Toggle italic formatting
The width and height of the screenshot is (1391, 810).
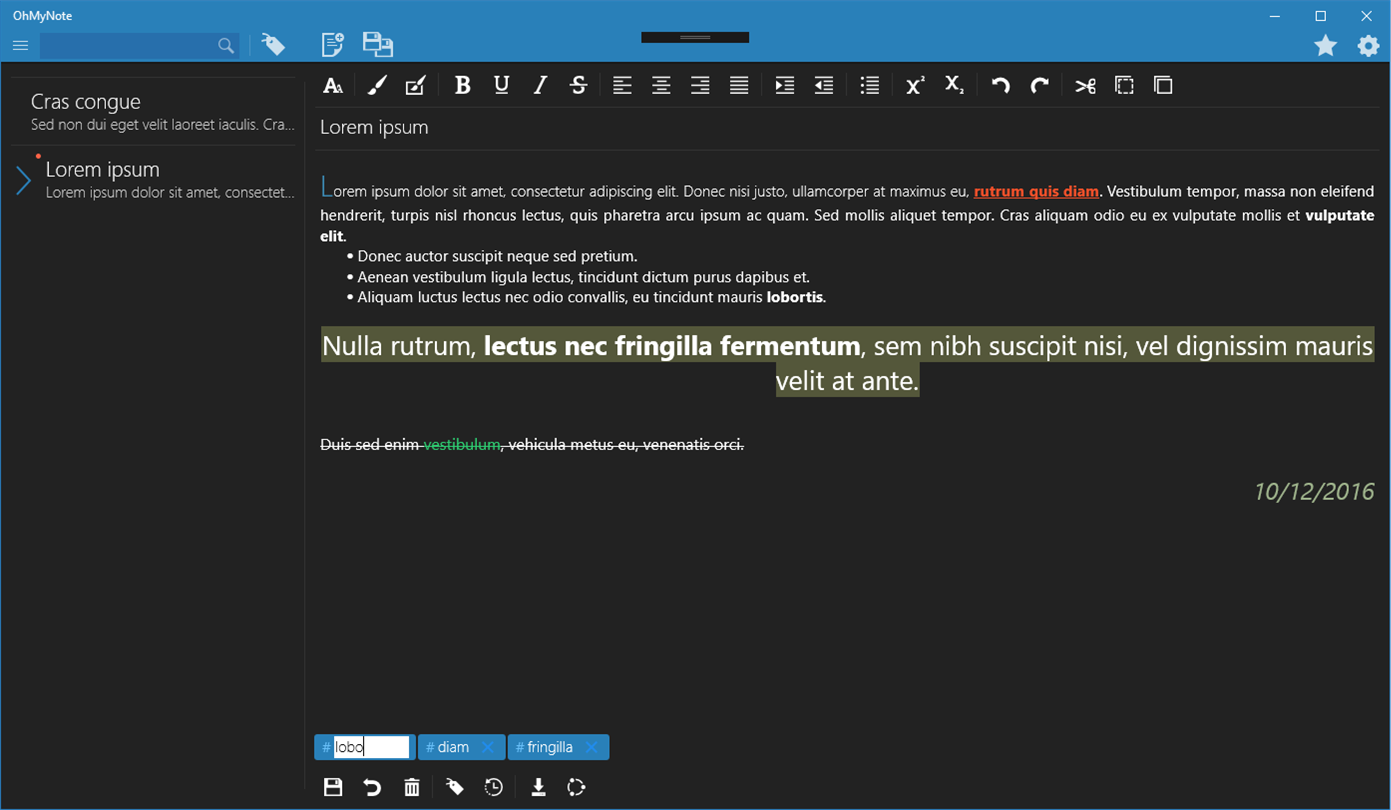click(x=540, y=86)
